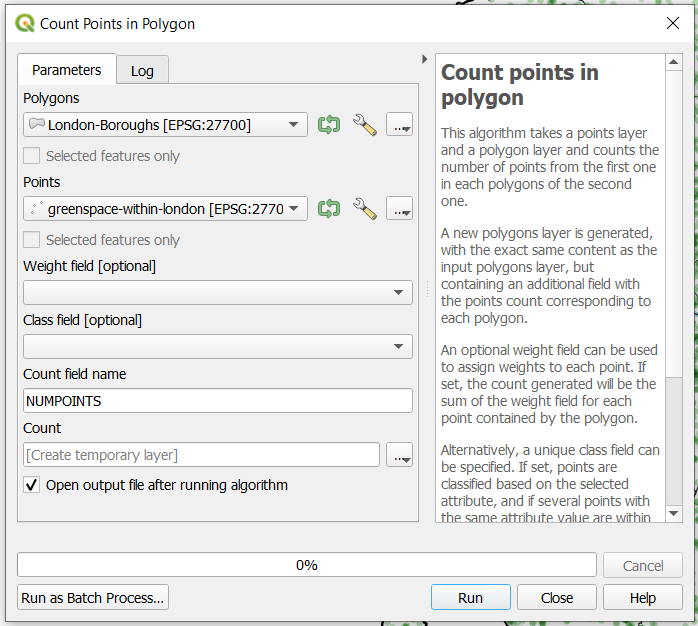Click the 0% progress bar
The image size is (698, 626).
click(307, 565)
